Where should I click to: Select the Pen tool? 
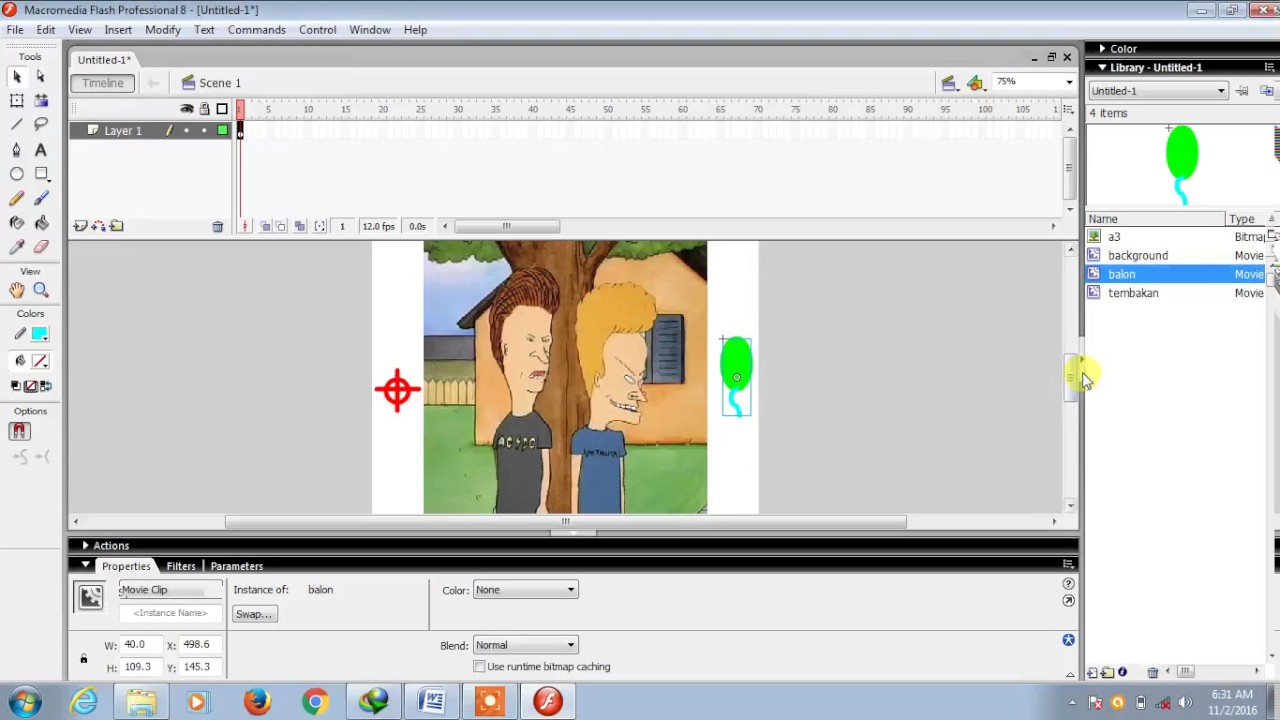point(17,150)
